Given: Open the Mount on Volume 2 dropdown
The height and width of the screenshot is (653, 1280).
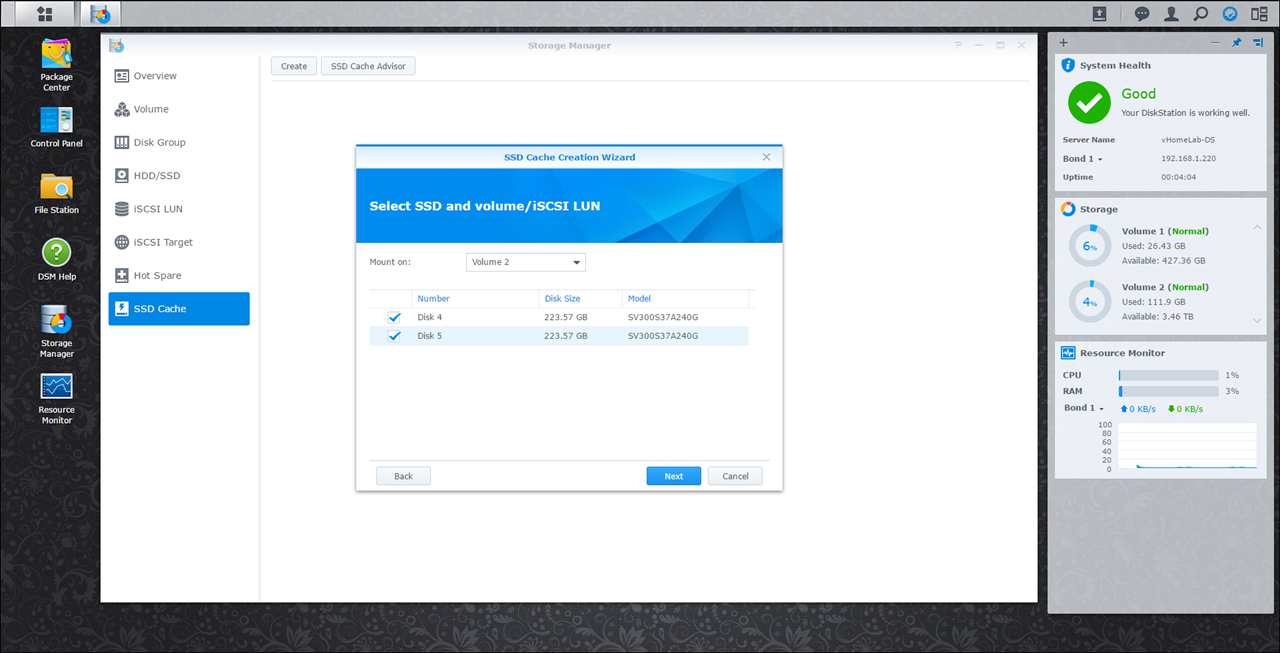Looking at the screenshot, I should 526,262.
